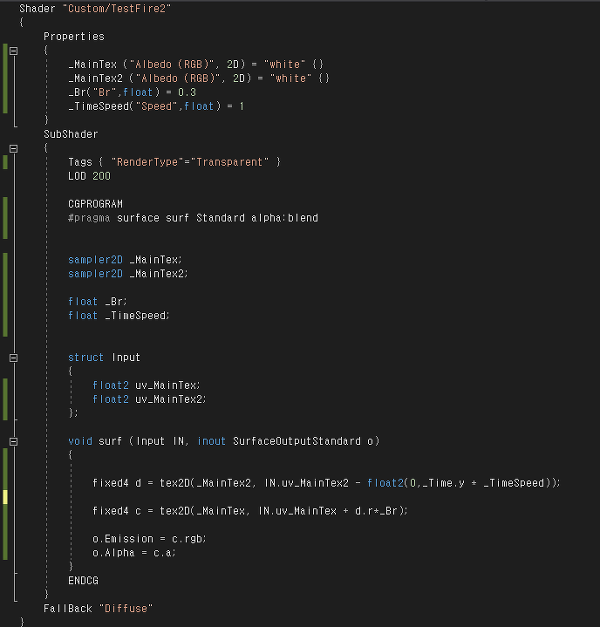Screen dimensions: 600x627
Task: Click the _Br default value 0.3
Action: point(187,92)
